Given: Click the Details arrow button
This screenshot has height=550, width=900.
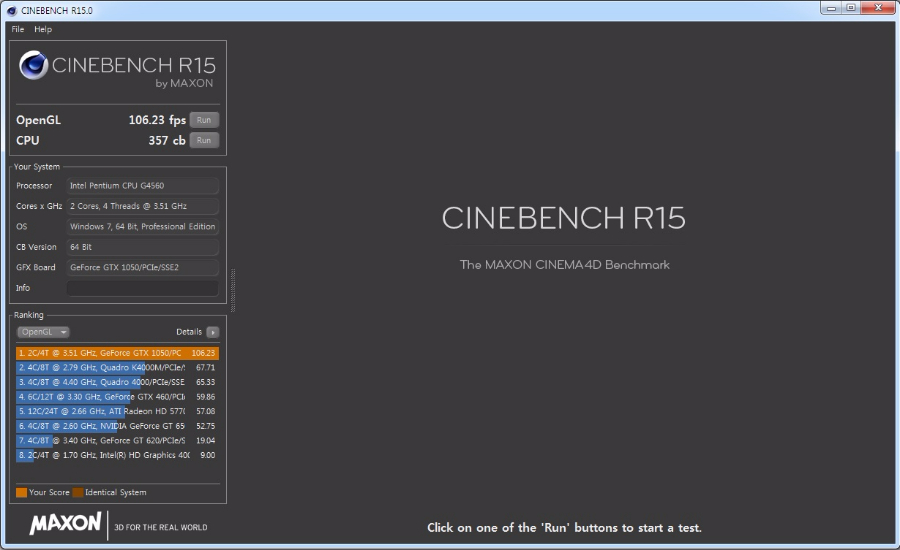Looking at the screenshot, I should 213,332.
